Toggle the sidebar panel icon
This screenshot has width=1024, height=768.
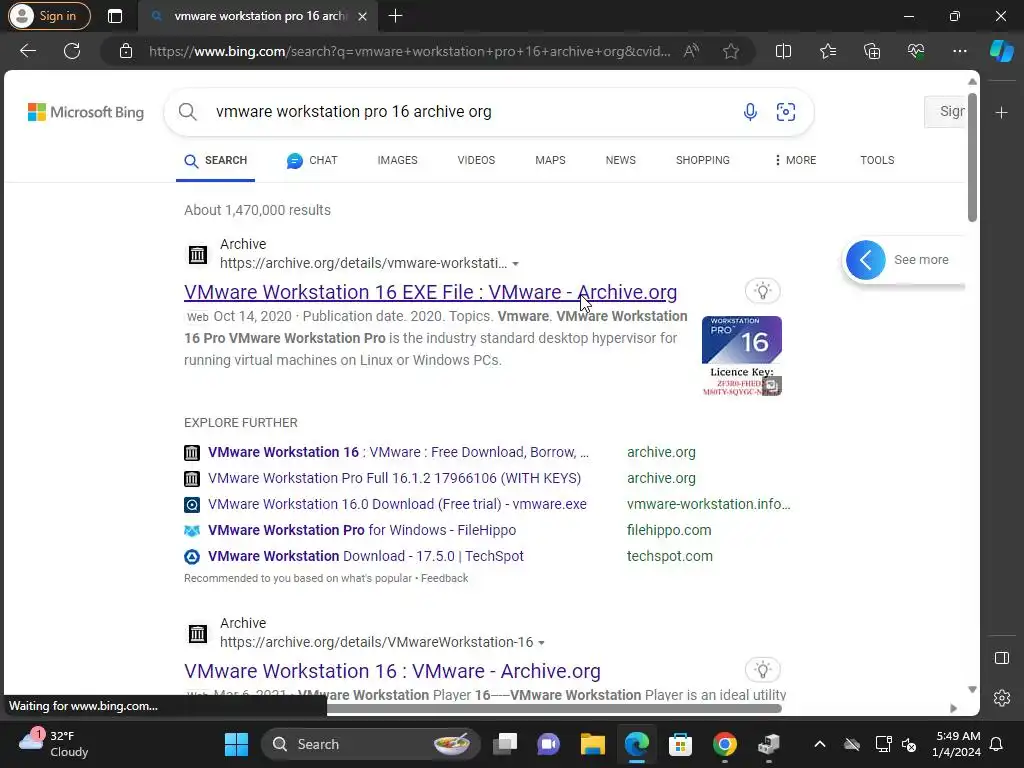(1002, 658)
